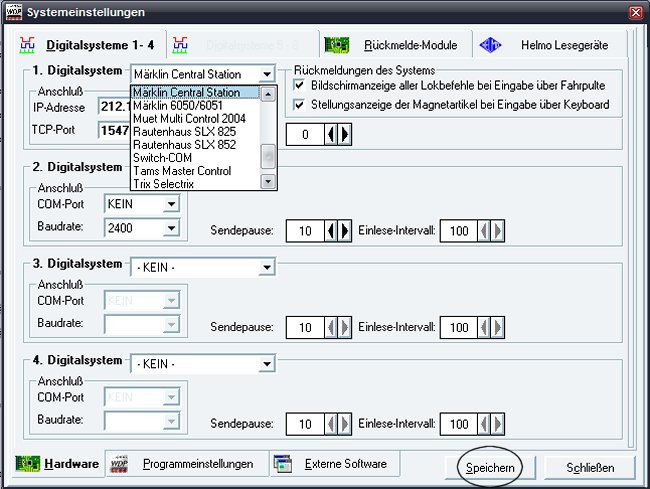Click the Digitalsysteme 5-8 tab icon
This screenshot has width=650, height=489.
click(180, 45)
